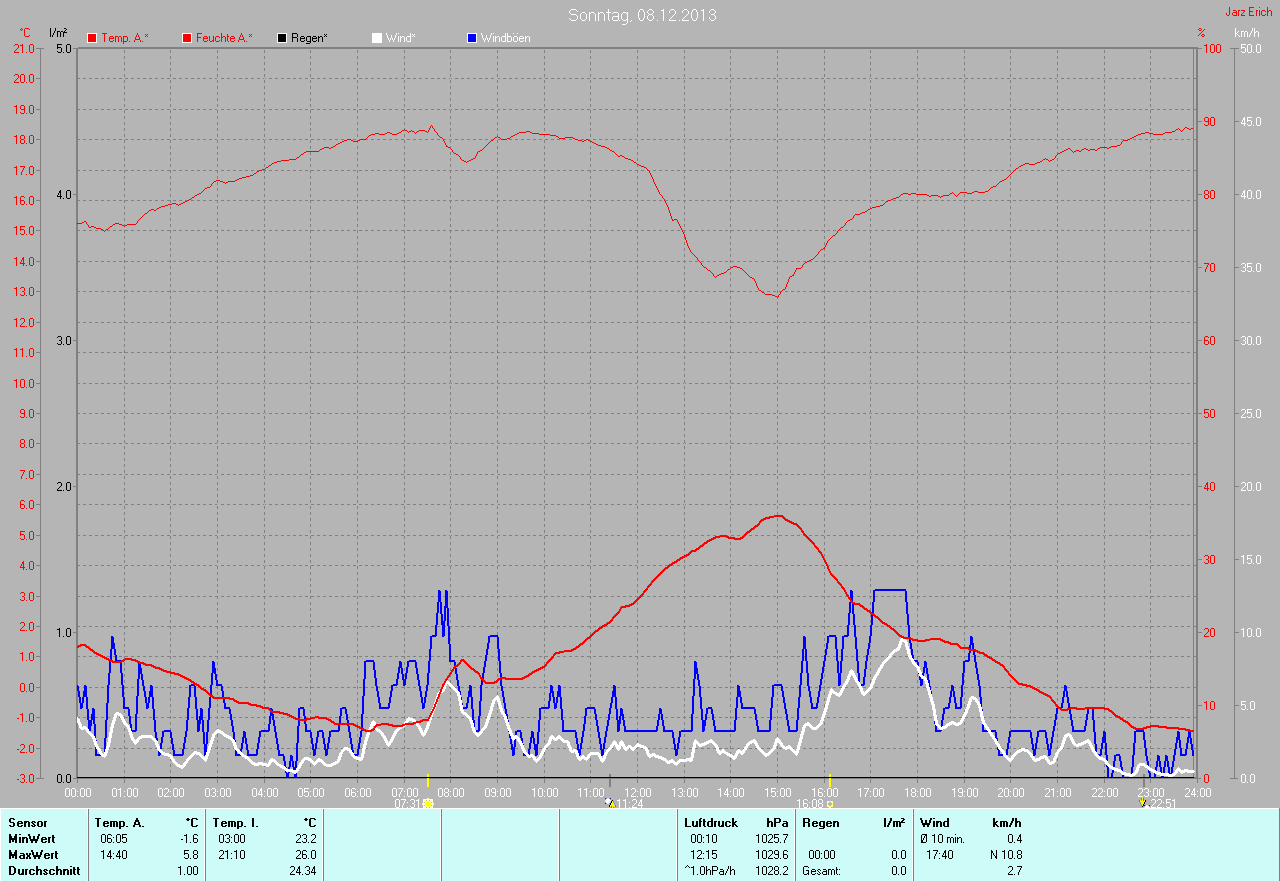The image size is (1280, 881).
Task: Click the marker icon beside 22:51
Action: pyautogui.click(x=1142, y=803)
